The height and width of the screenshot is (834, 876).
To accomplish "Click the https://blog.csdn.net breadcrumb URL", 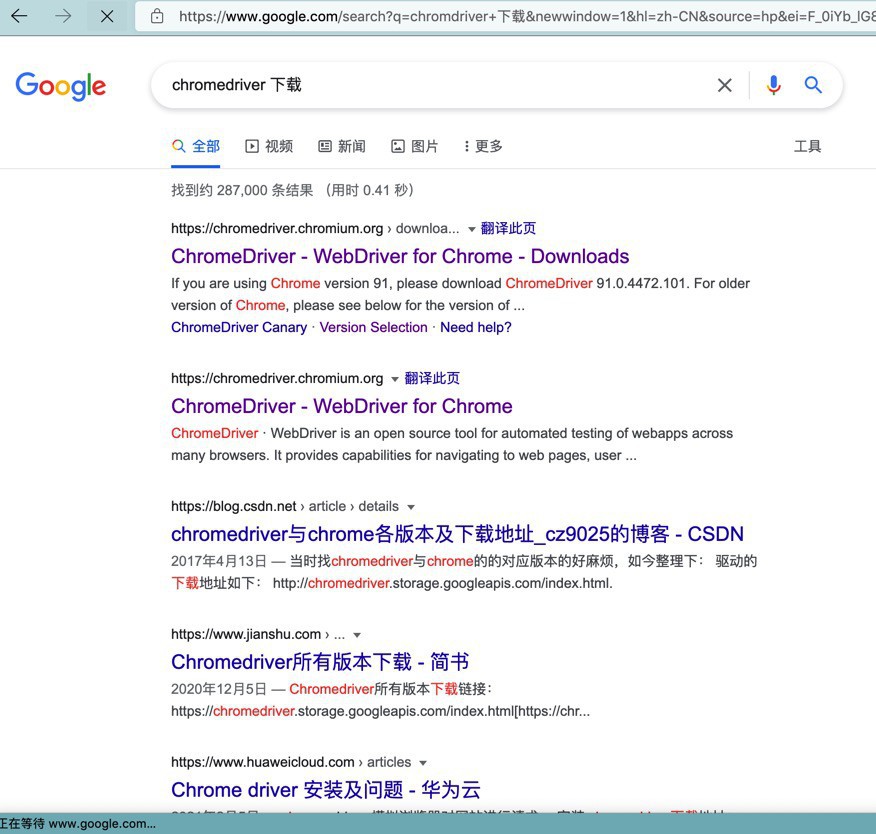I will [234, 506].
